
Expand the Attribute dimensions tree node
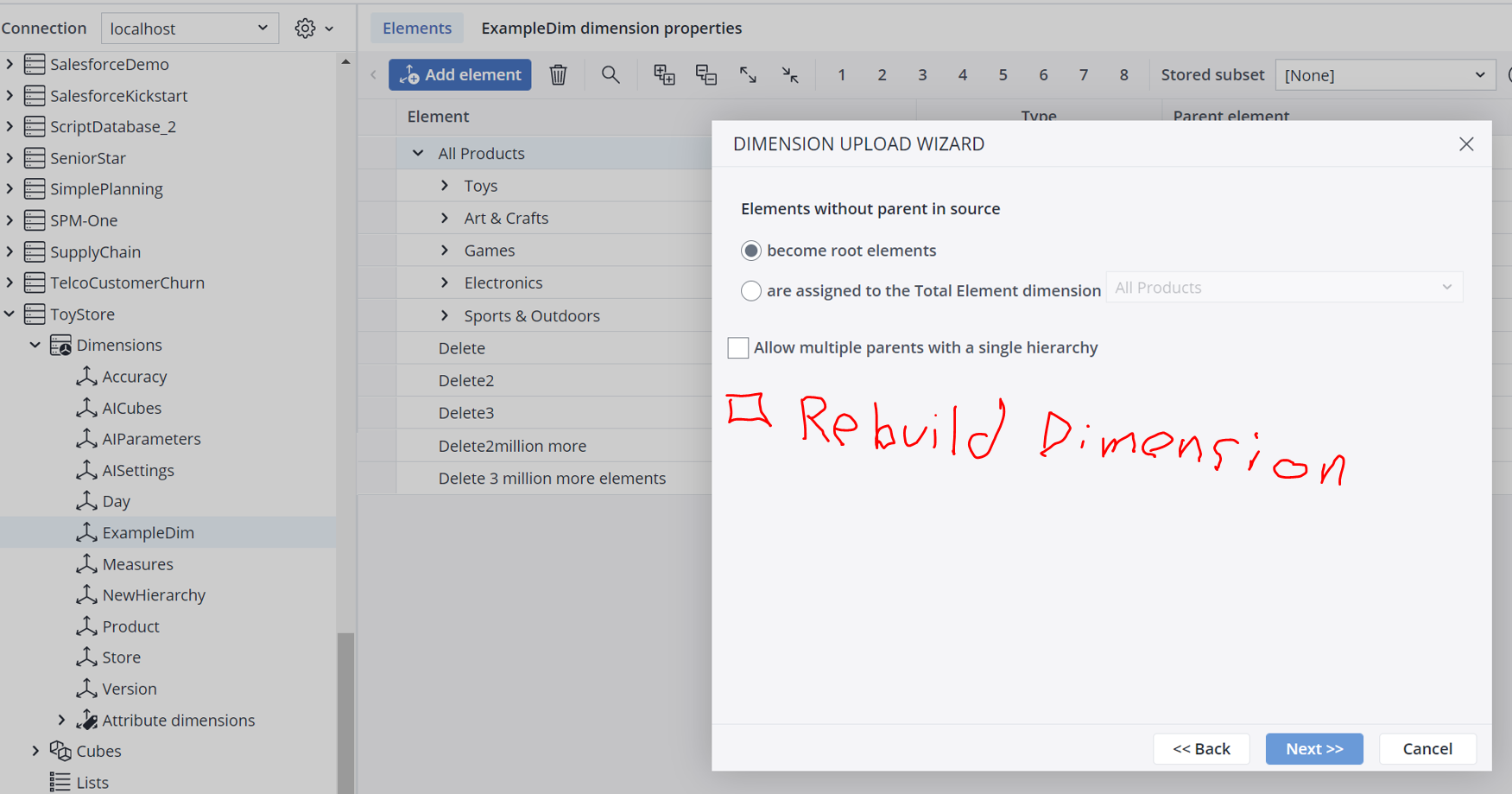coord(61,720)
